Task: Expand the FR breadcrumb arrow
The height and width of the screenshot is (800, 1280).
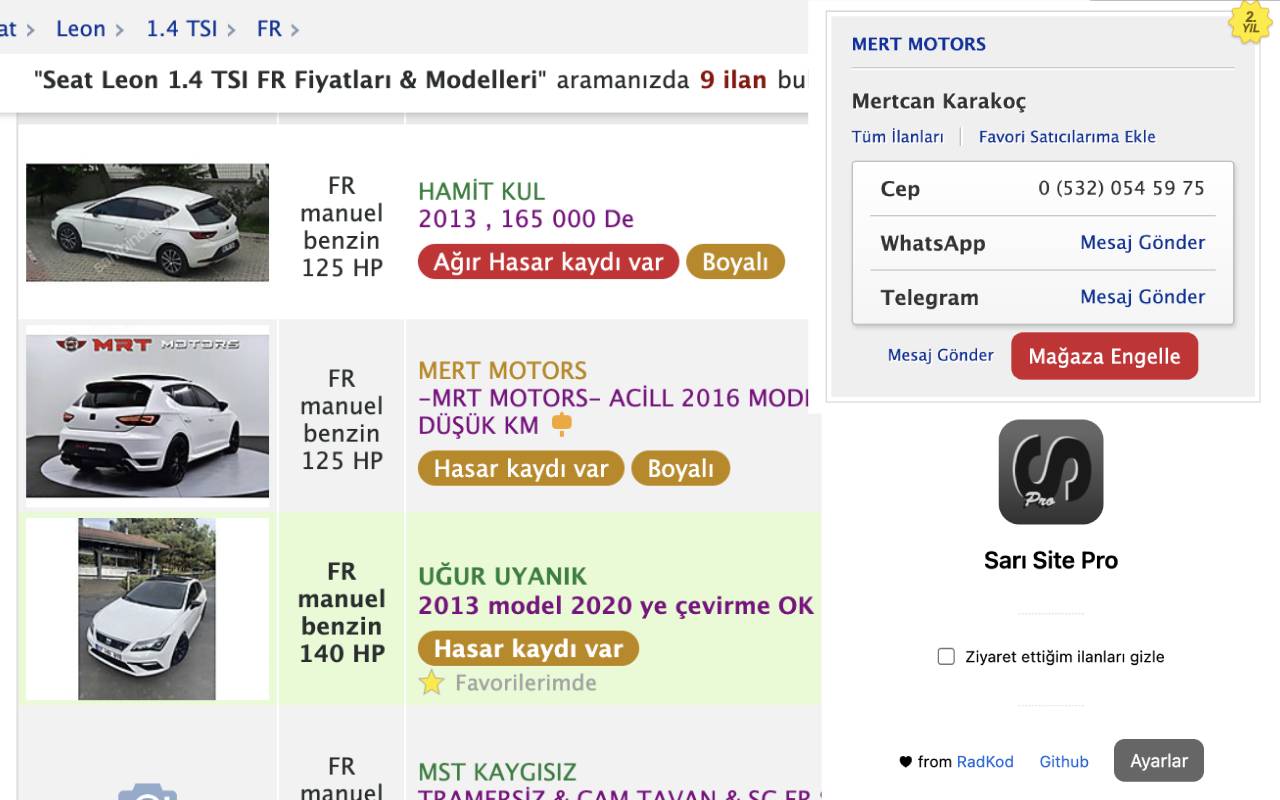Action: tap(295, 30)
